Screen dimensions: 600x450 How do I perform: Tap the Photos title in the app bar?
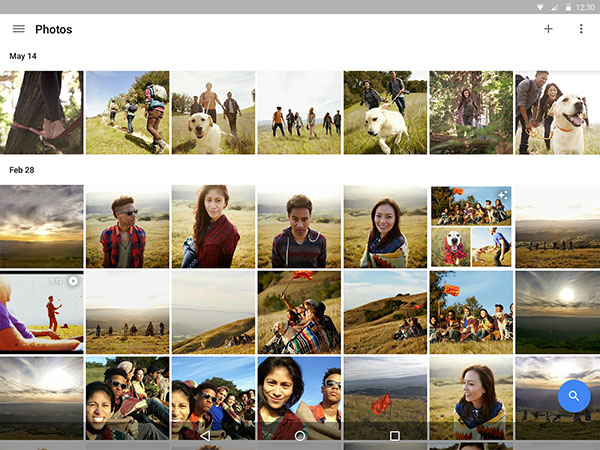pos(53,29)
